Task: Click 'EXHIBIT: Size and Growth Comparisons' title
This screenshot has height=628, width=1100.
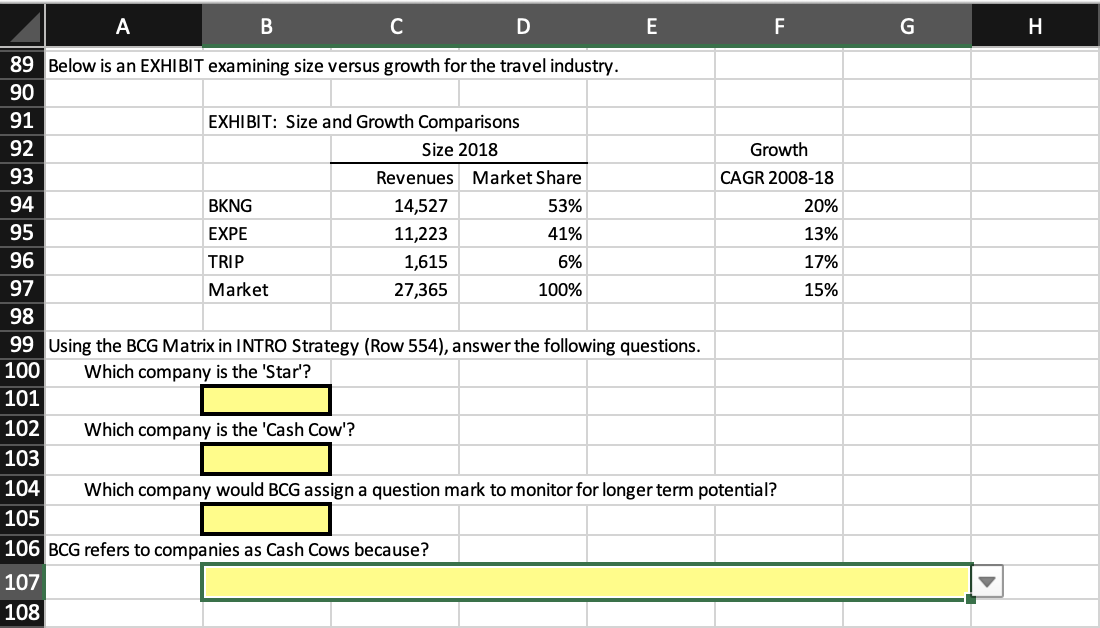Action: pos(363,121)
